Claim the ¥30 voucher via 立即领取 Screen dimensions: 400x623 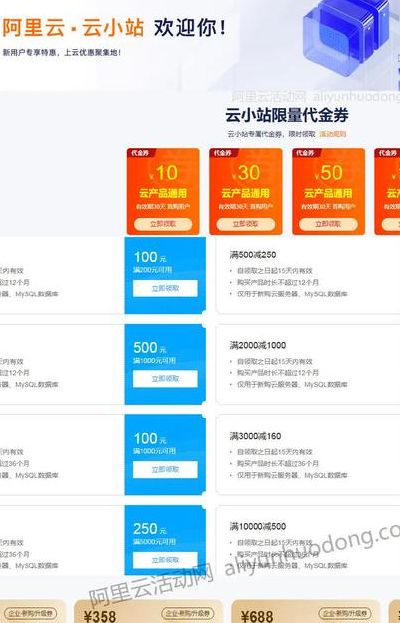(x=245, y=224)
